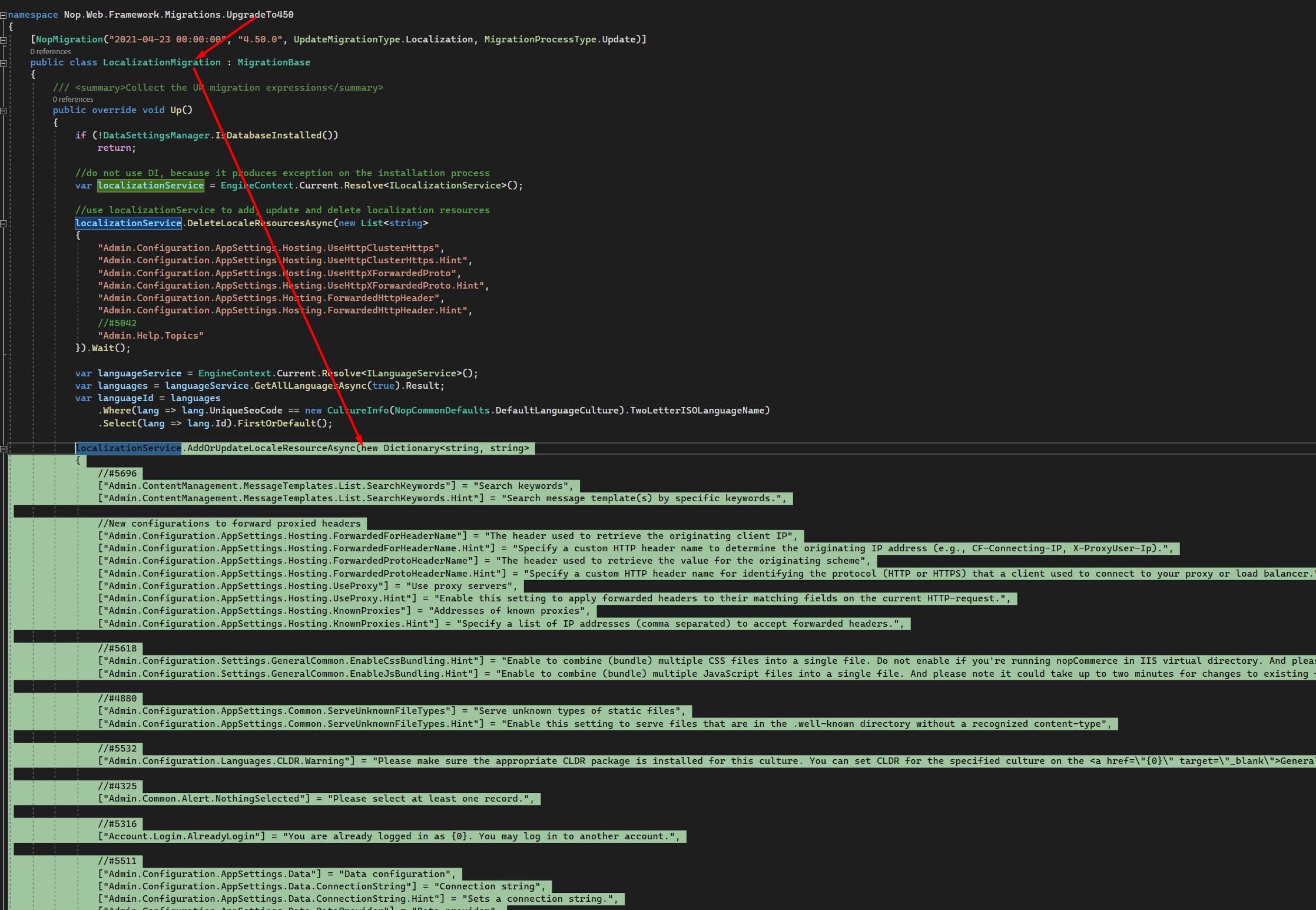The width and height of the screenshot is (1316, 910).
Task: Collapse the Up() method body fold
Action: [x=4, y=112]
